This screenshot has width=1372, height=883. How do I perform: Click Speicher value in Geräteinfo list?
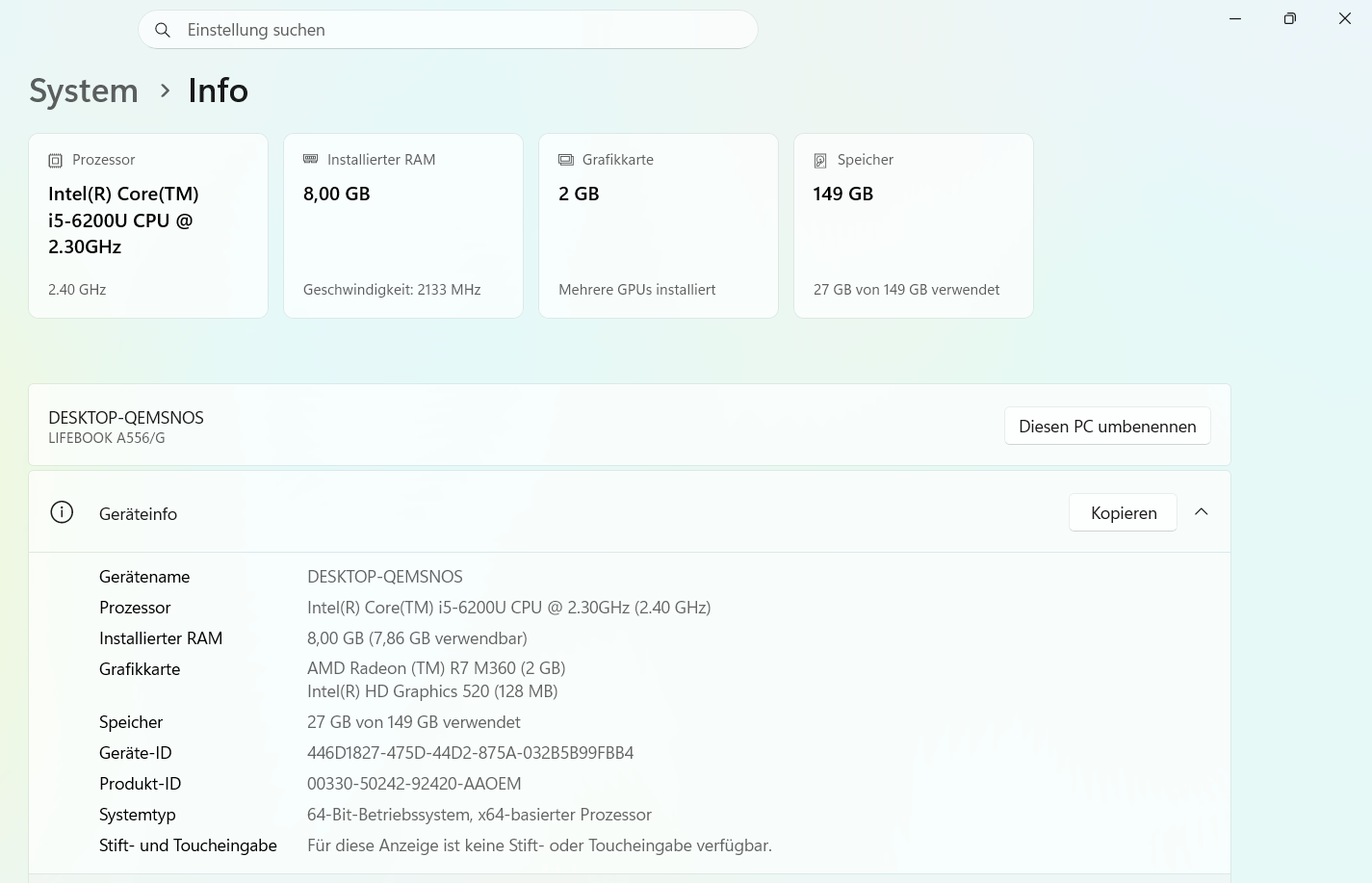click(414, 722)
